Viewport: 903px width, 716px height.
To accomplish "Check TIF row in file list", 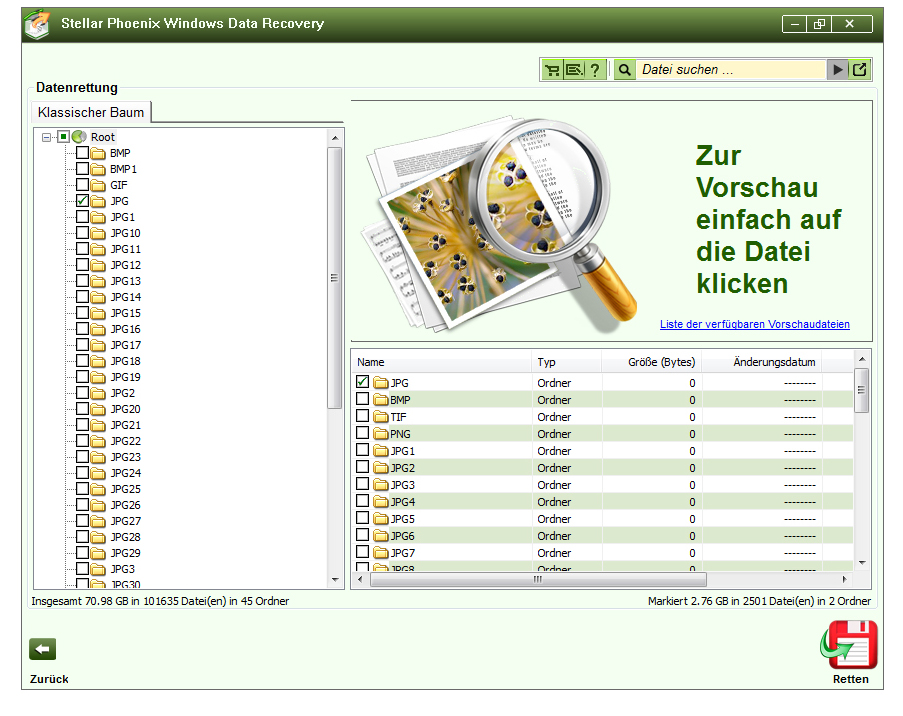I will click(362, 415).
